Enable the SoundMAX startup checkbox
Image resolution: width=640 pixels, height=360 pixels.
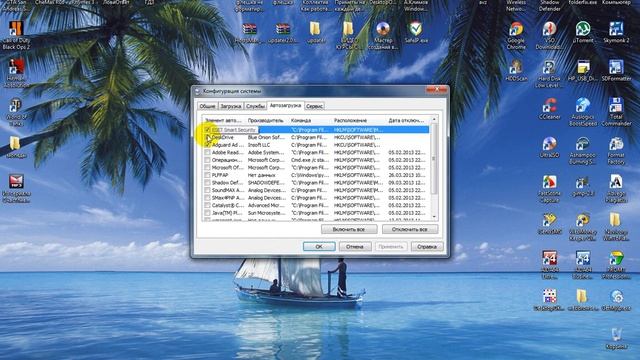pyautogui.click(x=207, y=190)
